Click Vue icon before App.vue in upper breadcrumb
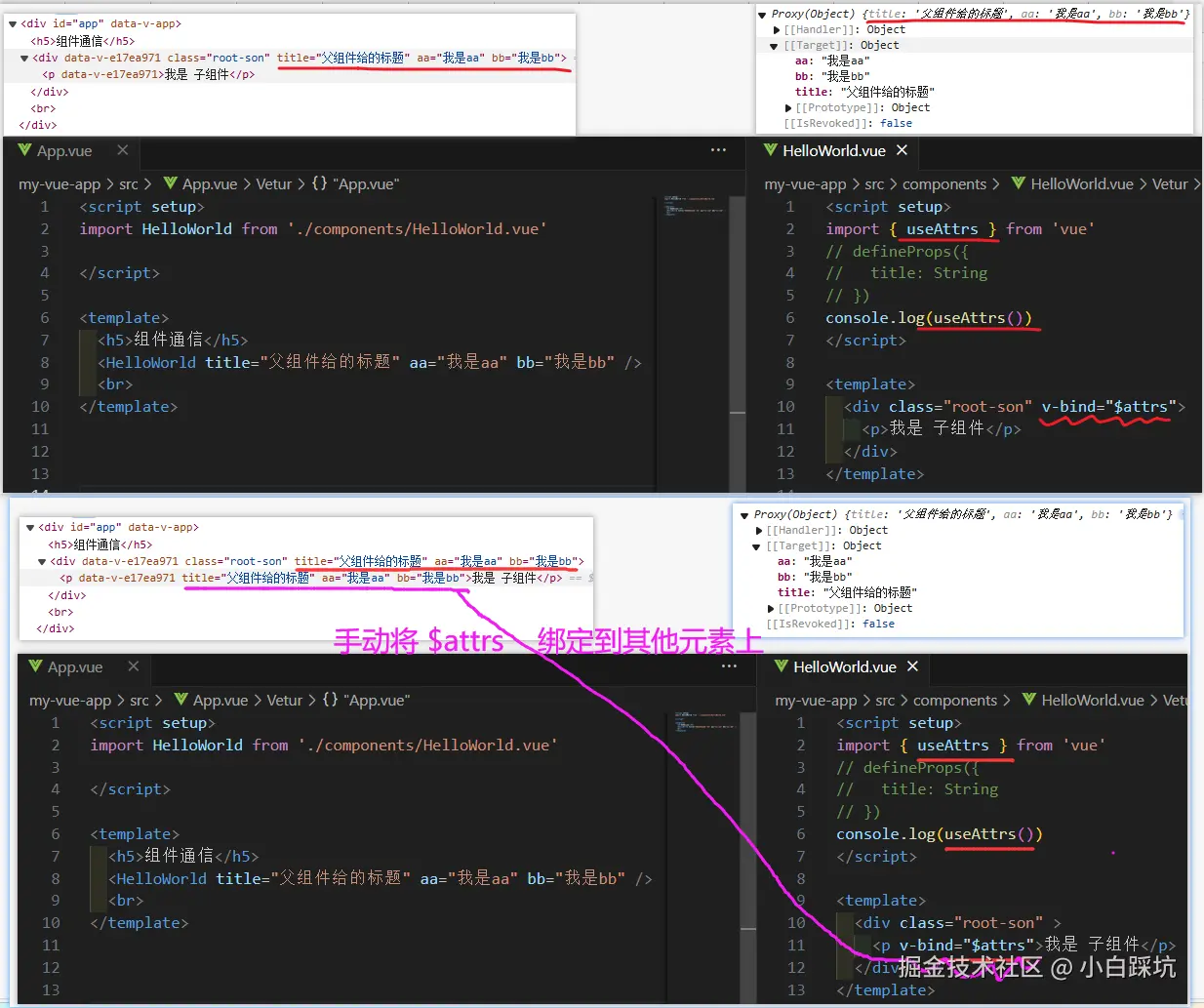 tap(171, 183)
